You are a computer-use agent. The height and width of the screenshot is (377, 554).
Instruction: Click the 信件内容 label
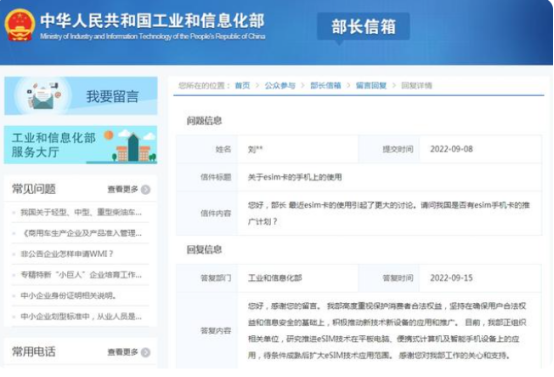tap(216, 213)
